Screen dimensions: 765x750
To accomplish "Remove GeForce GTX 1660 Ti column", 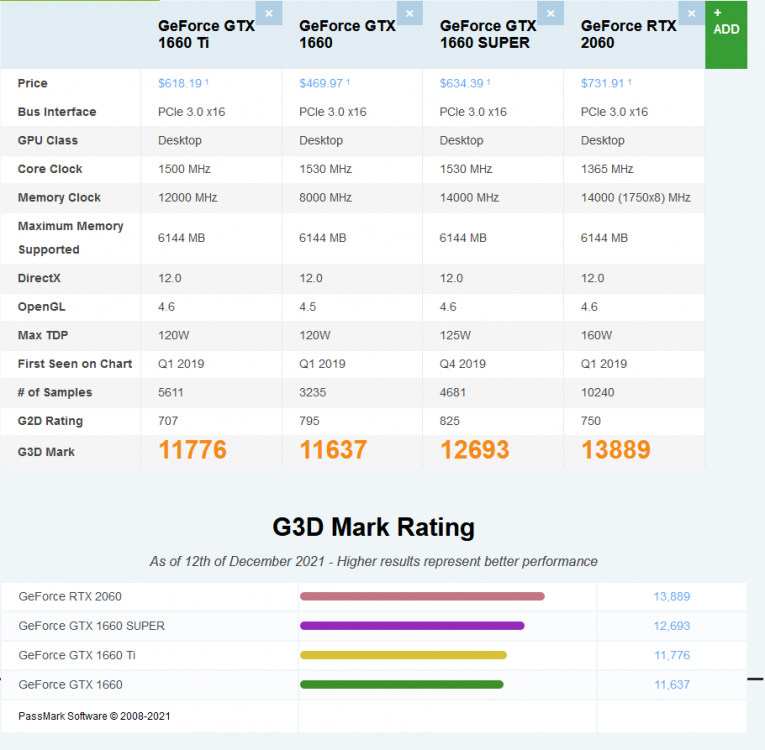I will [x=268, y=13].
